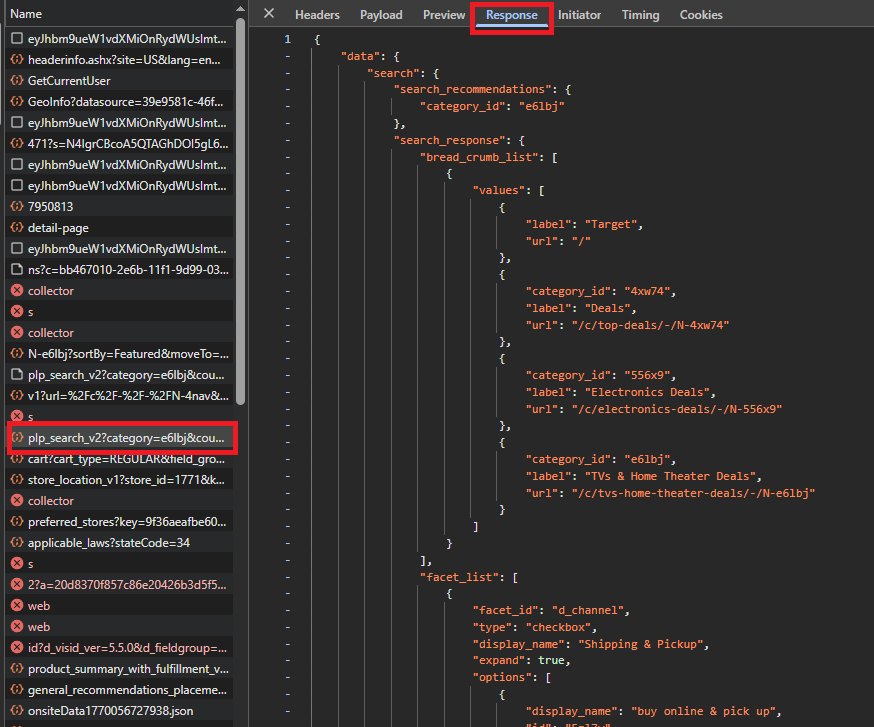This screenshot has height=727, width=874.
Task: Click the "Shipping & Pickup" display_name value
Action: click(x=640, y=644)
